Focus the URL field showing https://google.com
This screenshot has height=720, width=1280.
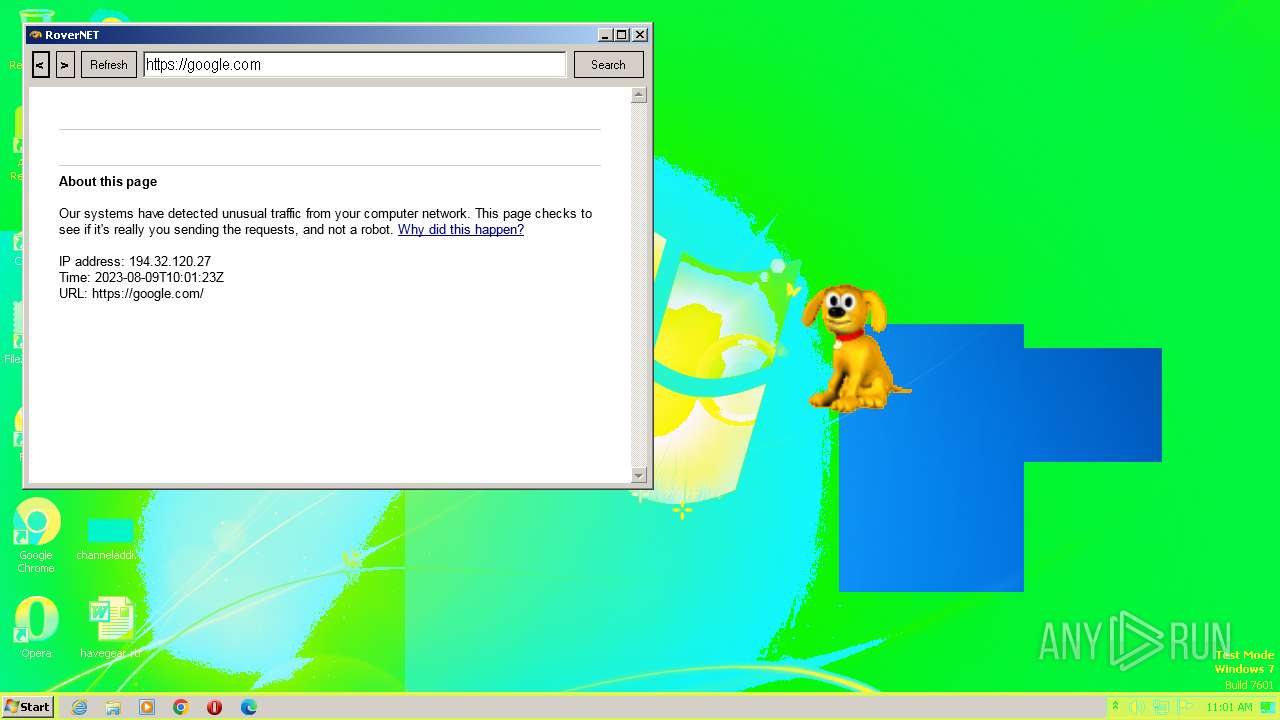click(x=355, y=65)
